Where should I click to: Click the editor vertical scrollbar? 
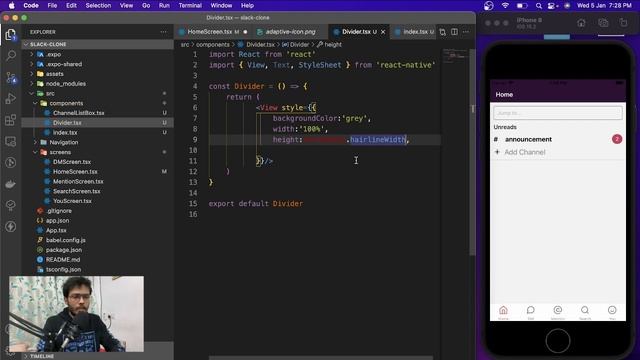click(x=473, y=152)
